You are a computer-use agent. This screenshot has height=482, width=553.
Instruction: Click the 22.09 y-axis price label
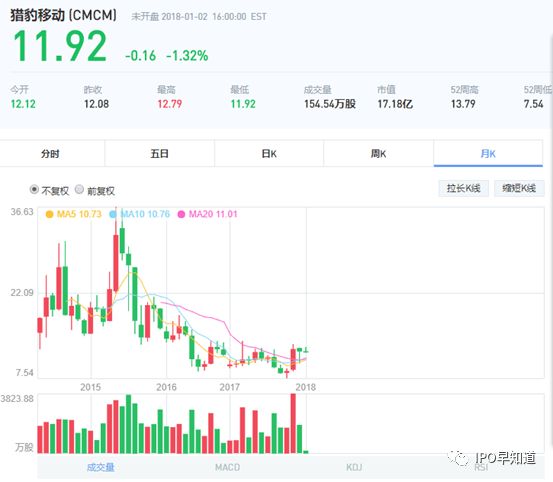tap(22, 292)
